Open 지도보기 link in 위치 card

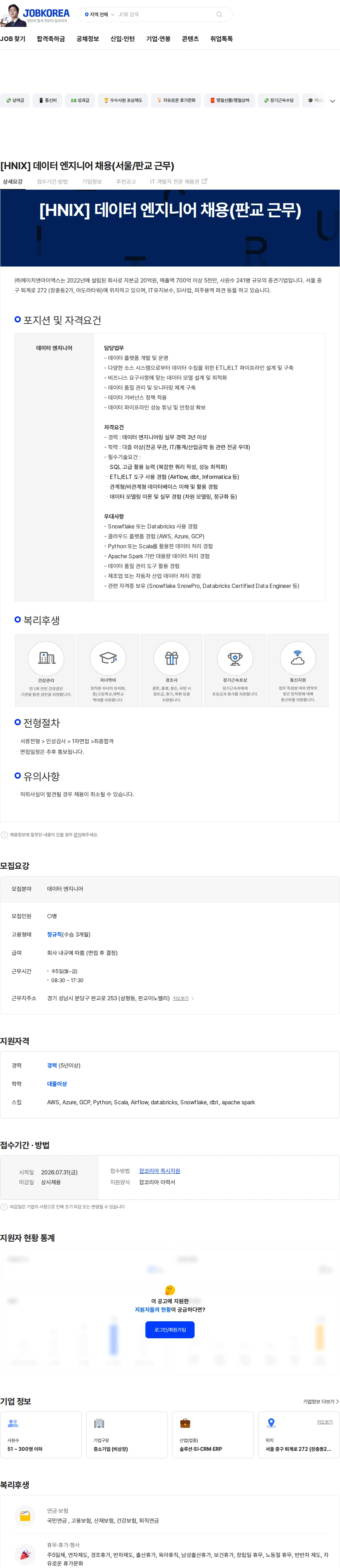(325, 1423)
